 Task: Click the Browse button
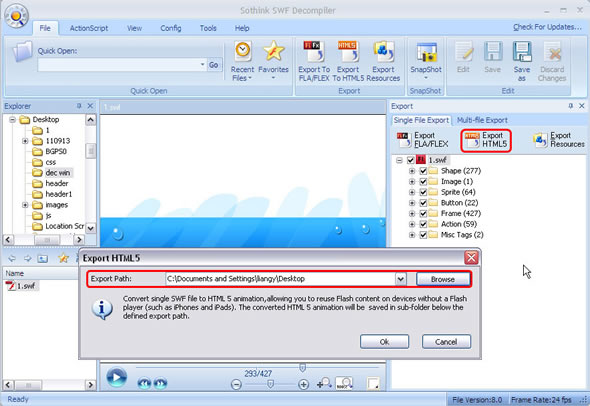[x=443, y=279]
